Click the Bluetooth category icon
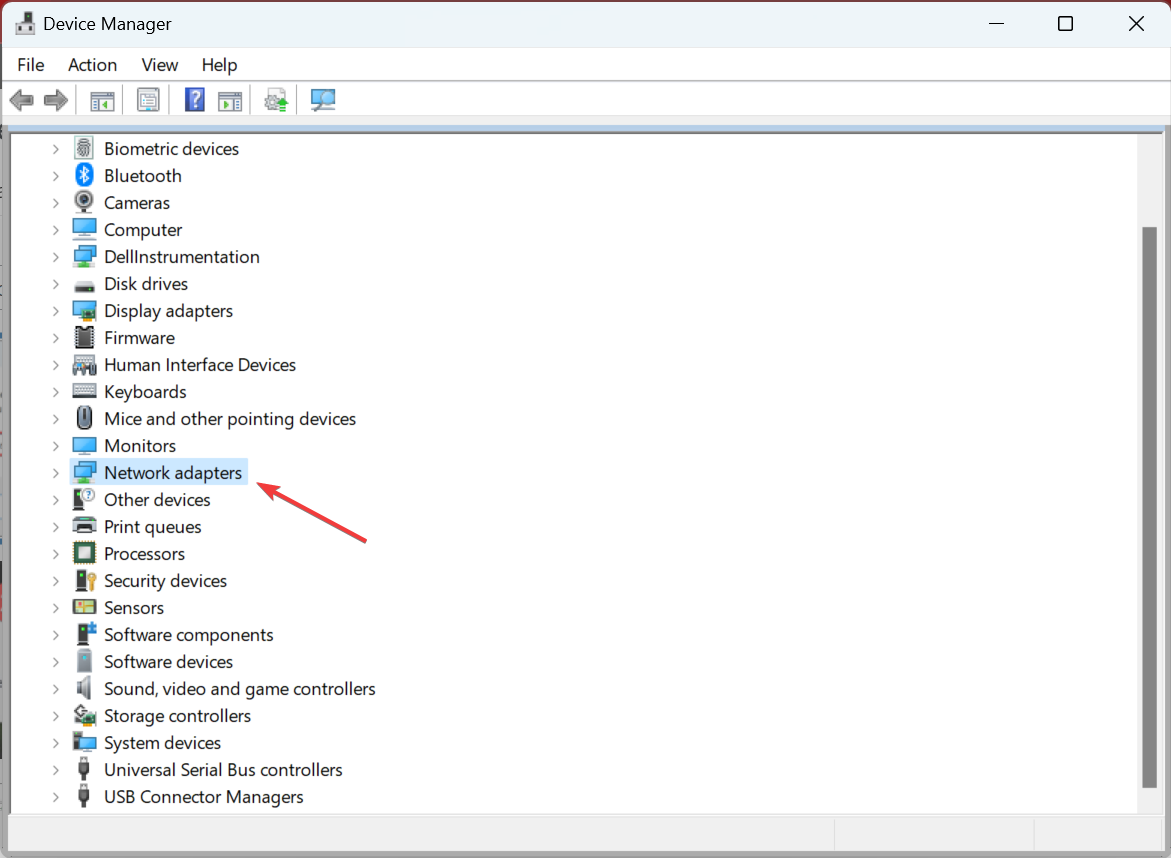Viewport: 1171px width, 858px height. click(x=84, y=175)
